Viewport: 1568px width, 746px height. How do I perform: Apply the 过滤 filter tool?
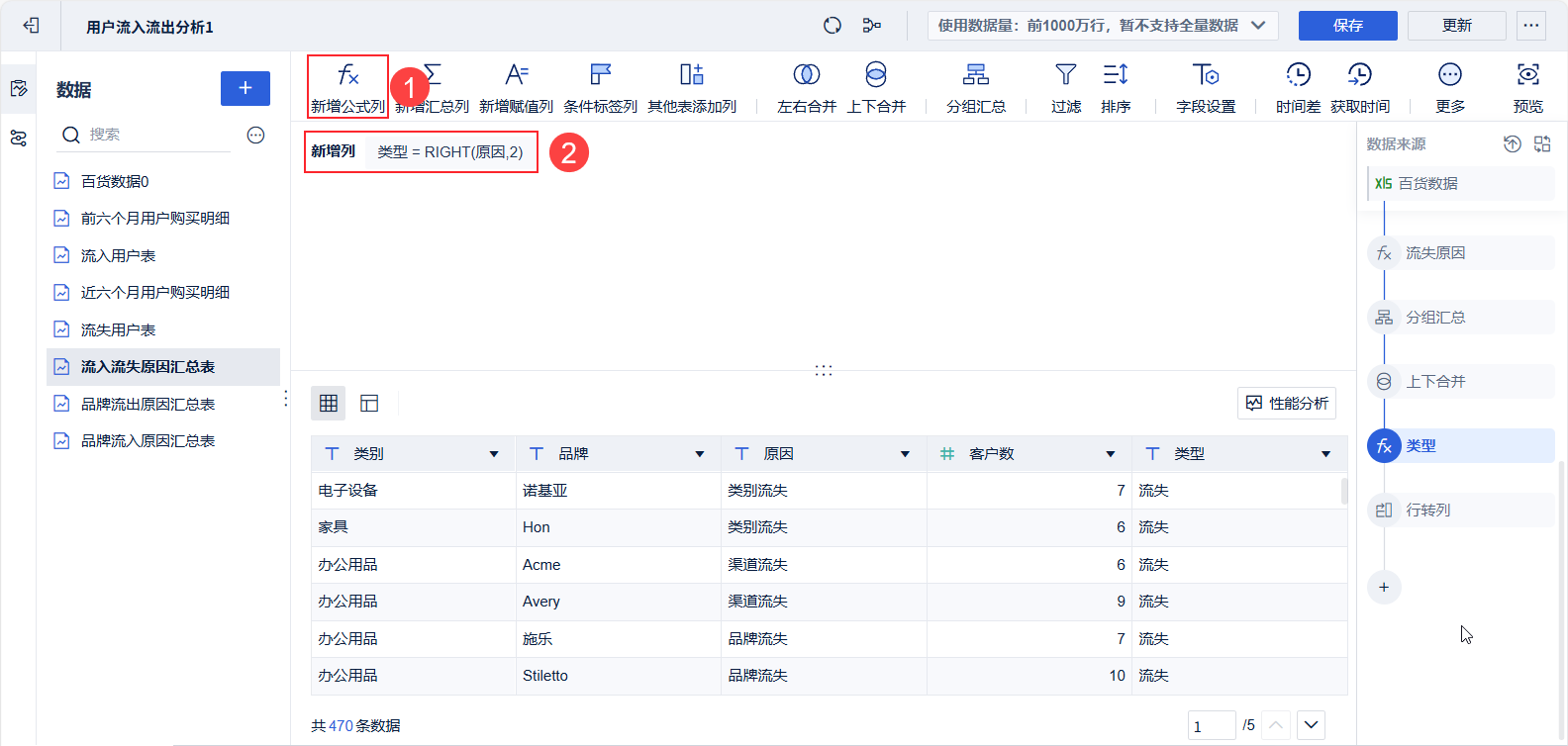tap(1066, 87)
